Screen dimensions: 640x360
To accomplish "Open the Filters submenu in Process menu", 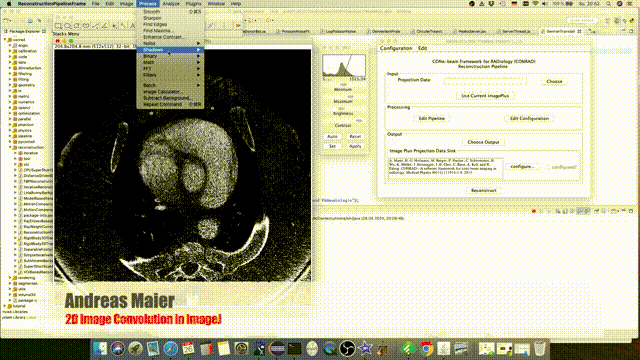I will 170,75.
